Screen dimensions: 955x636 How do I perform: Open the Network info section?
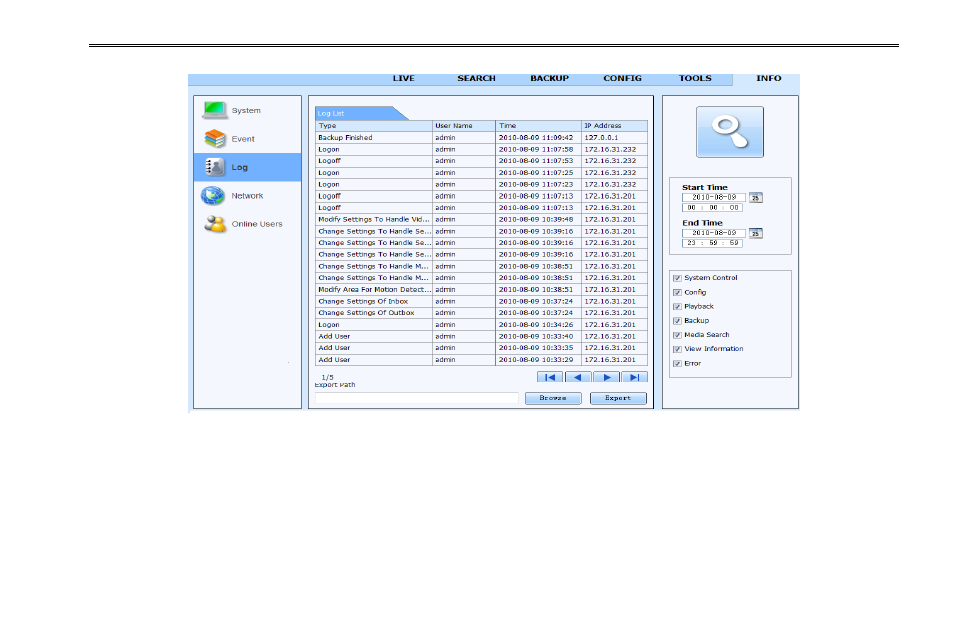247,196
